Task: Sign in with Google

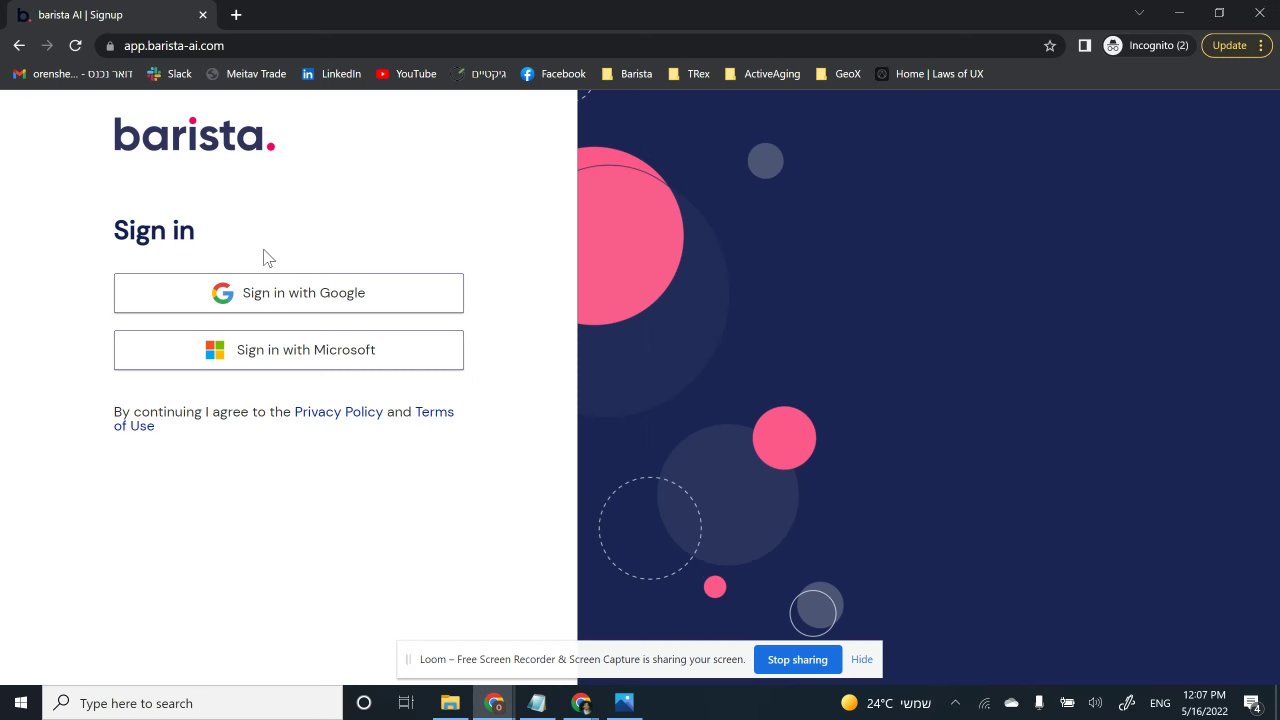Action: click(x=289, y=293)
